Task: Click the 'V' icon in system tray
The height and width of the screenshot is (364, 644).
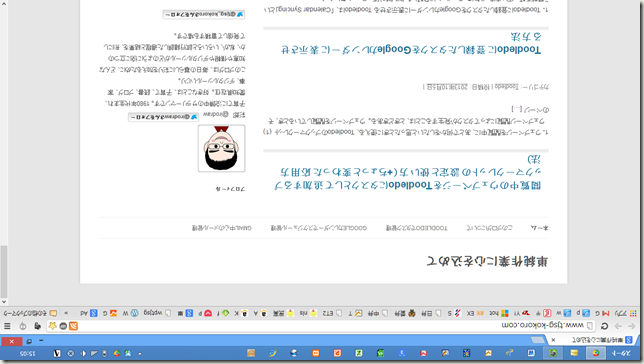Action: (x=57, y=353)
